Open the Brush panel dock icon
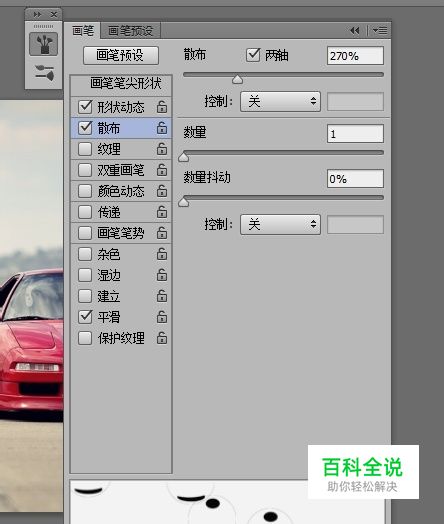This screenshot has width=444, height=524. tap(44, 44)
